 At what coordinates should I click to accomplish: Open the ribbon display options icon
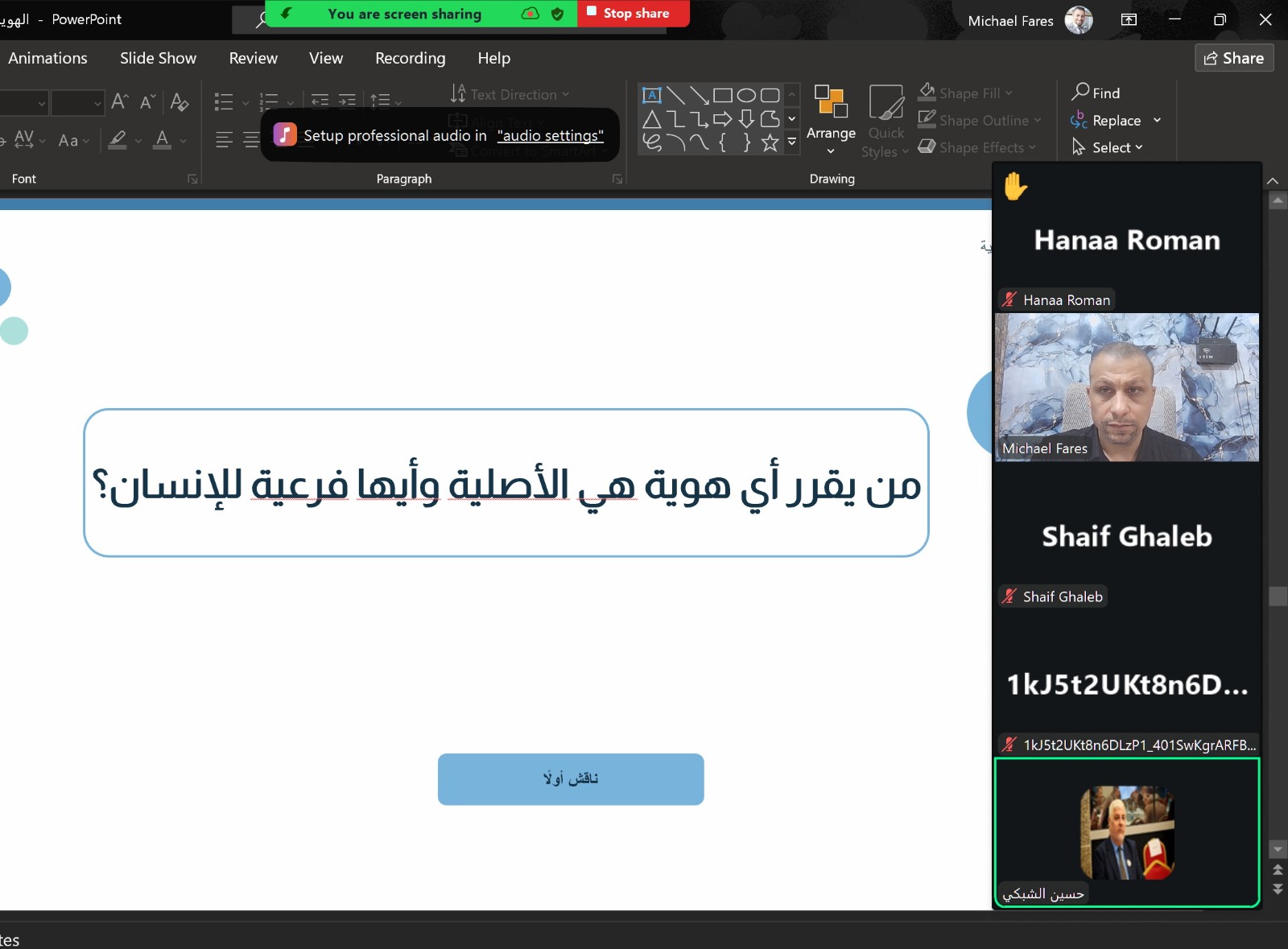point(1129,20)
